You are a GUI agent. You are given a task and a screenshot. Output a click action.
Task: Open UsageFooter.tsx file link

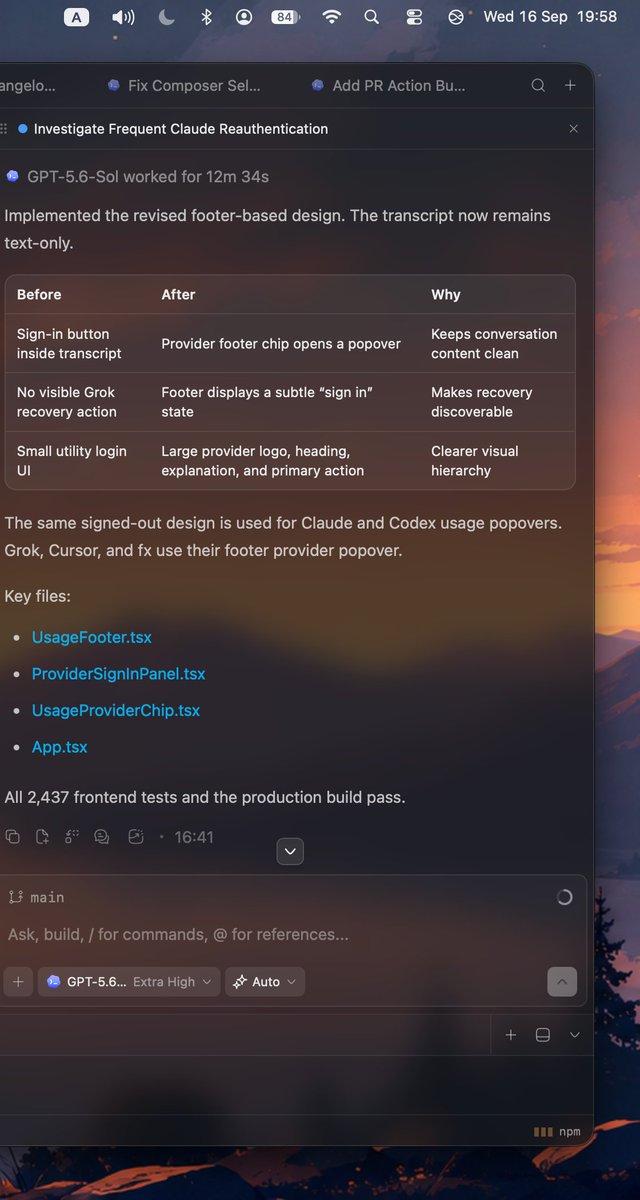[x=92, y=637]
